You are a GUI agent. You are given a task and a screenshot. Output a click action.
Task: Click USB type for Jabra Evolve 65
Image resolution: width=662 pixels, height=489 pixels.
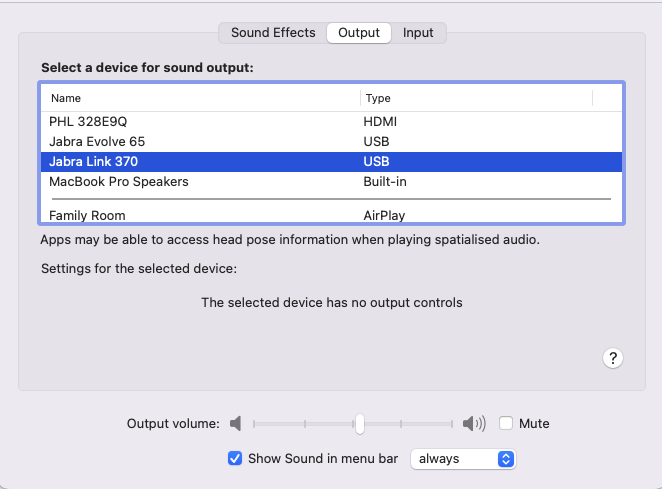[376, 141]
